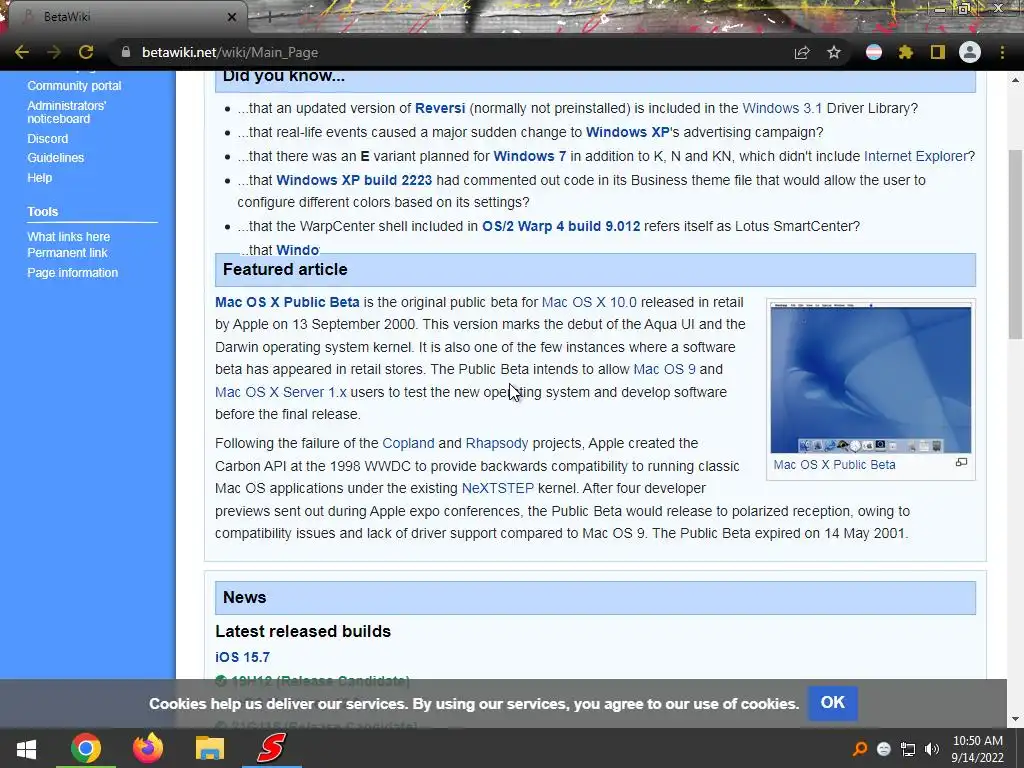The image size is (1024, 768).
Task: Open the Mac OS X Public Beta thumbnail
Action: pyautogui.click(x=871, y=378)
